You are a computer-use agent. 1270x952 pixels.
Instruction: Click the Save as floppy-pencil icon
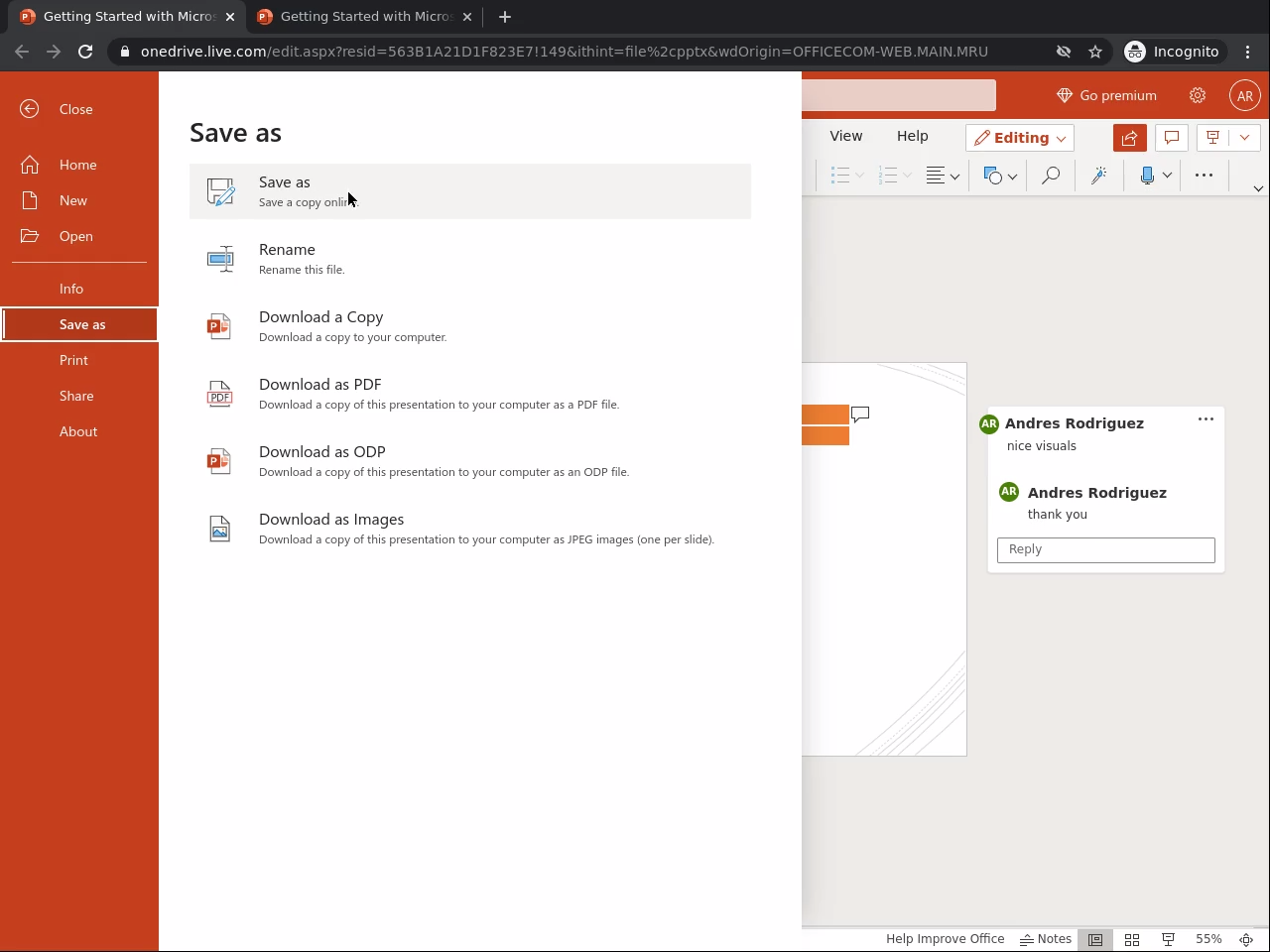coord(220,191)
